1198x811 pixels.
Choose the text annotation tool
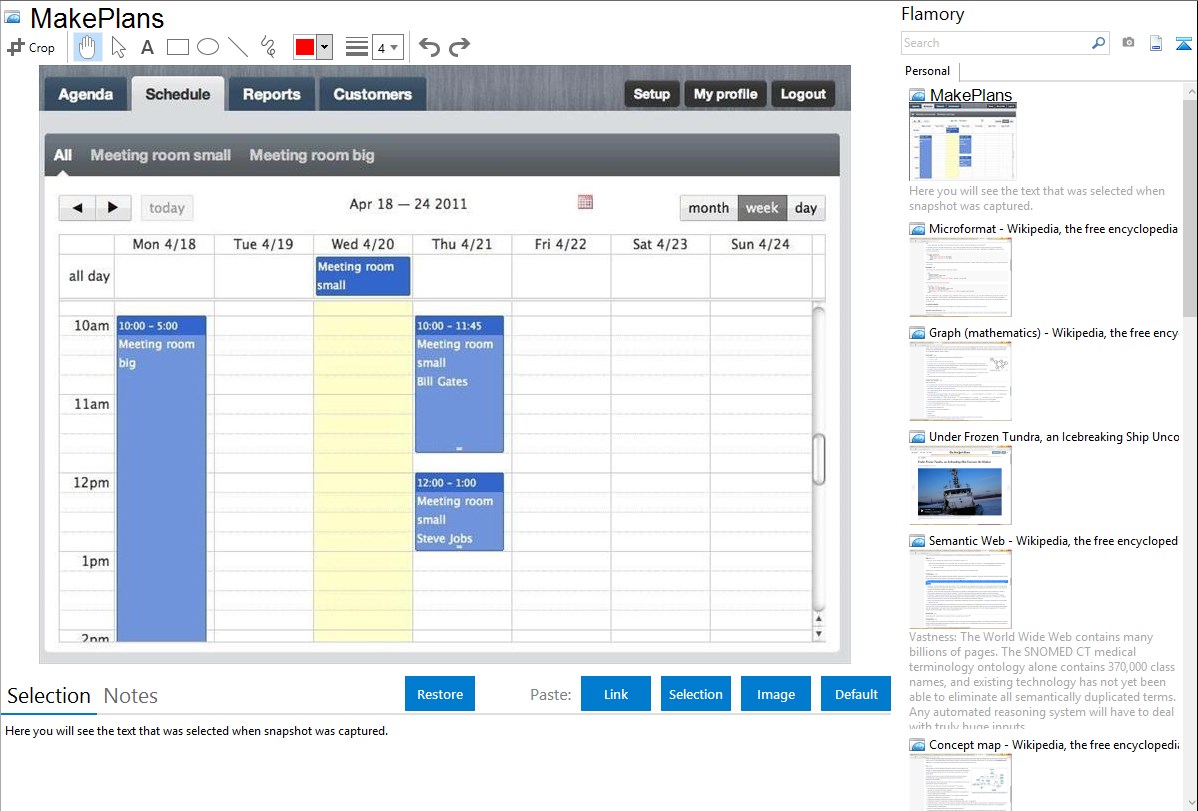click(147, 47)
